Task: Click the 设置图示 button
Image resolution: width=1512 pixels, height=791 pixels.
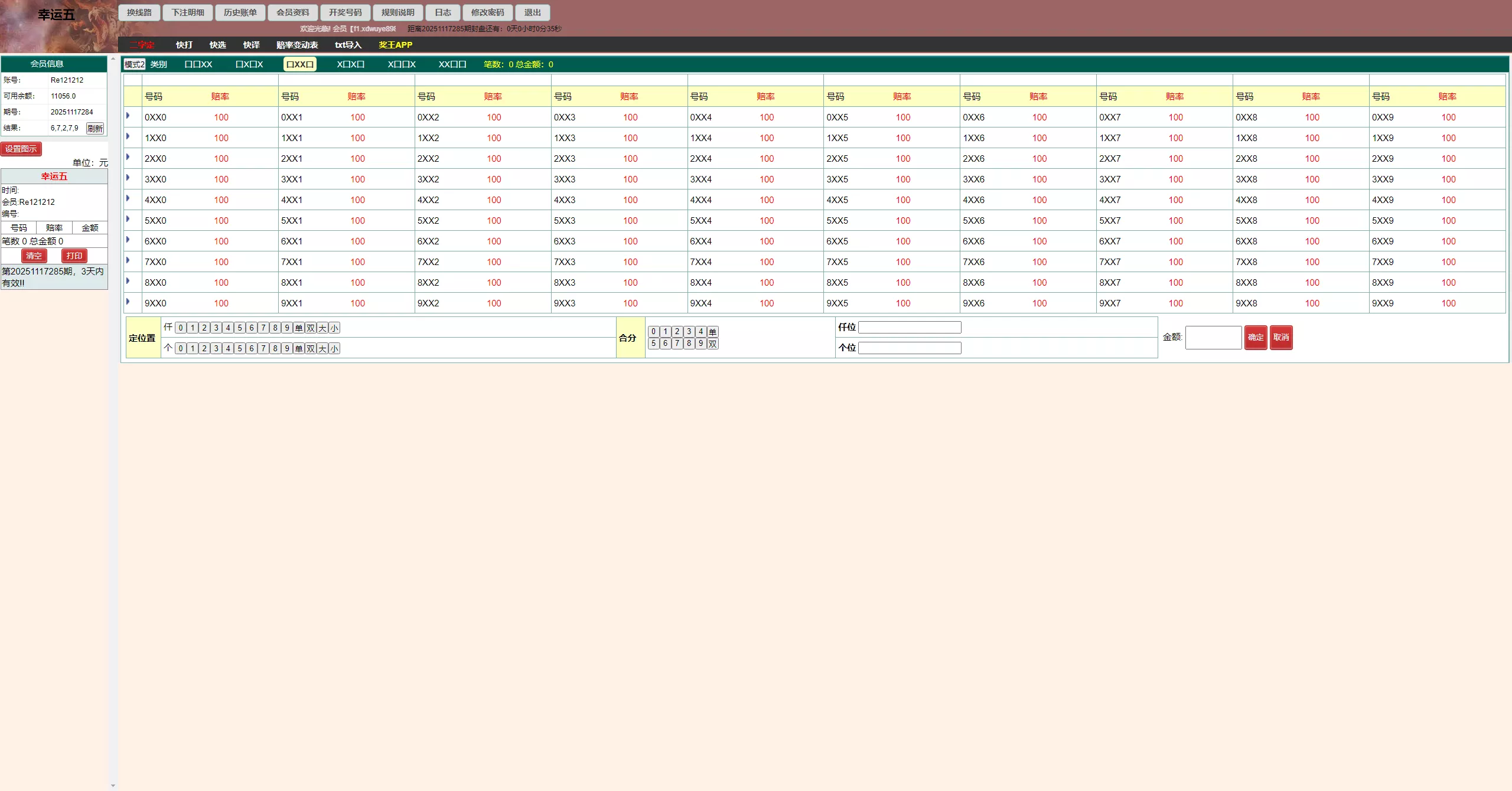Action: tap(21, 149)
